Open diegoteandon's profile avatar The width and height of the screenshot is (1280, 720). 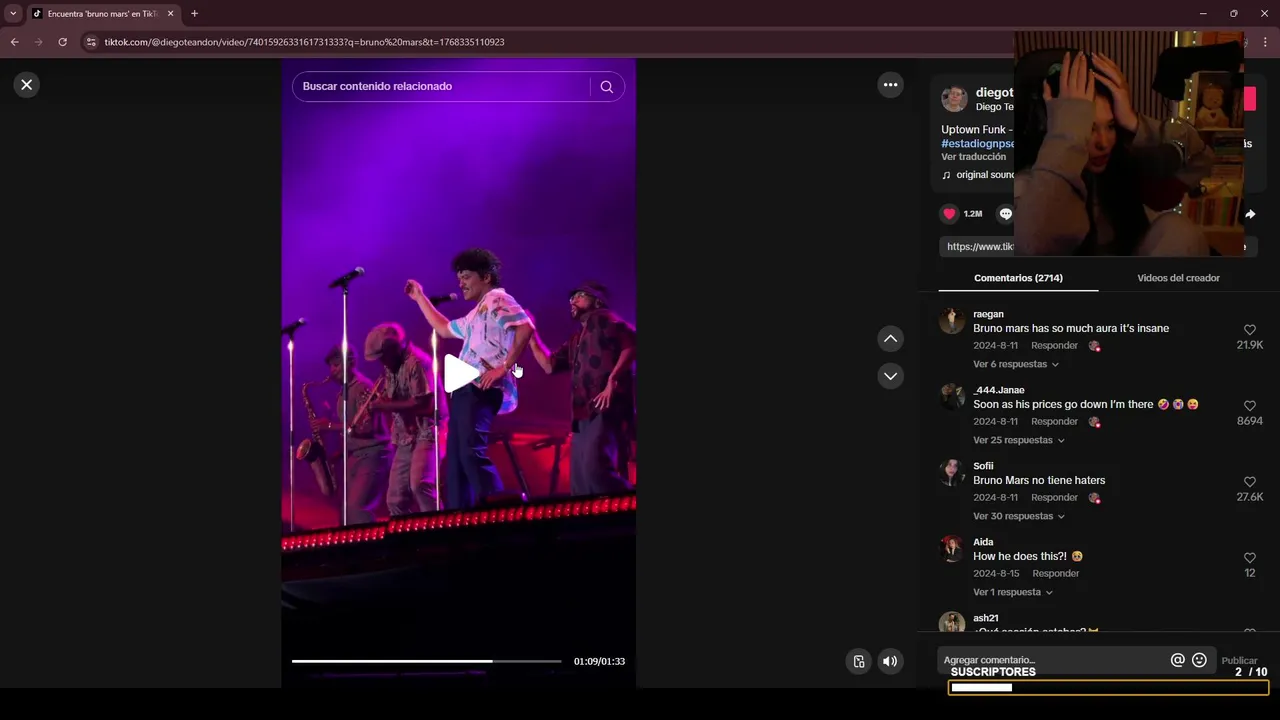(954, 98)
